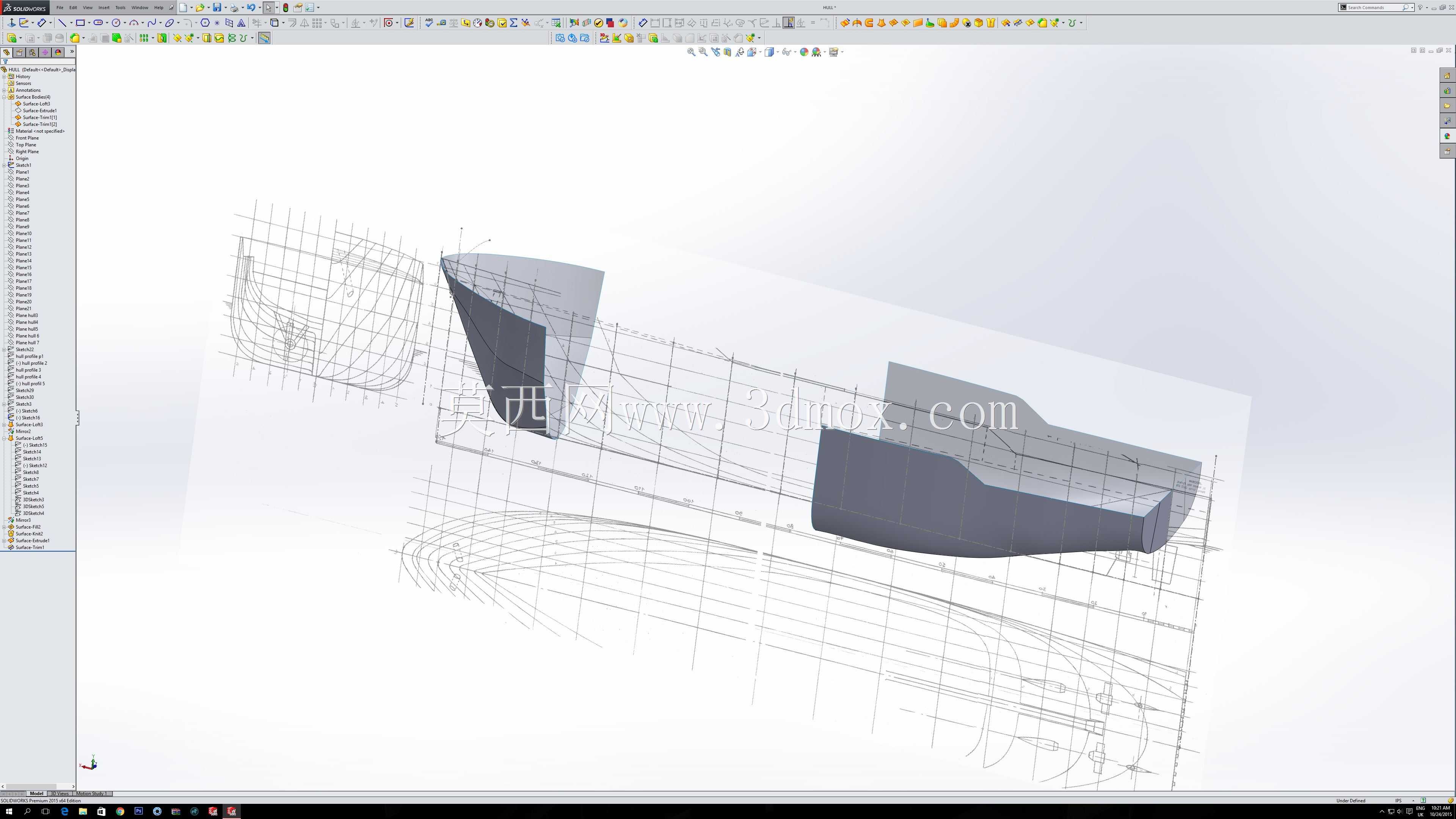Click the Rapid Sketch icon
1456x819 pixels.
pyautogui.click(x=409, y=23)
